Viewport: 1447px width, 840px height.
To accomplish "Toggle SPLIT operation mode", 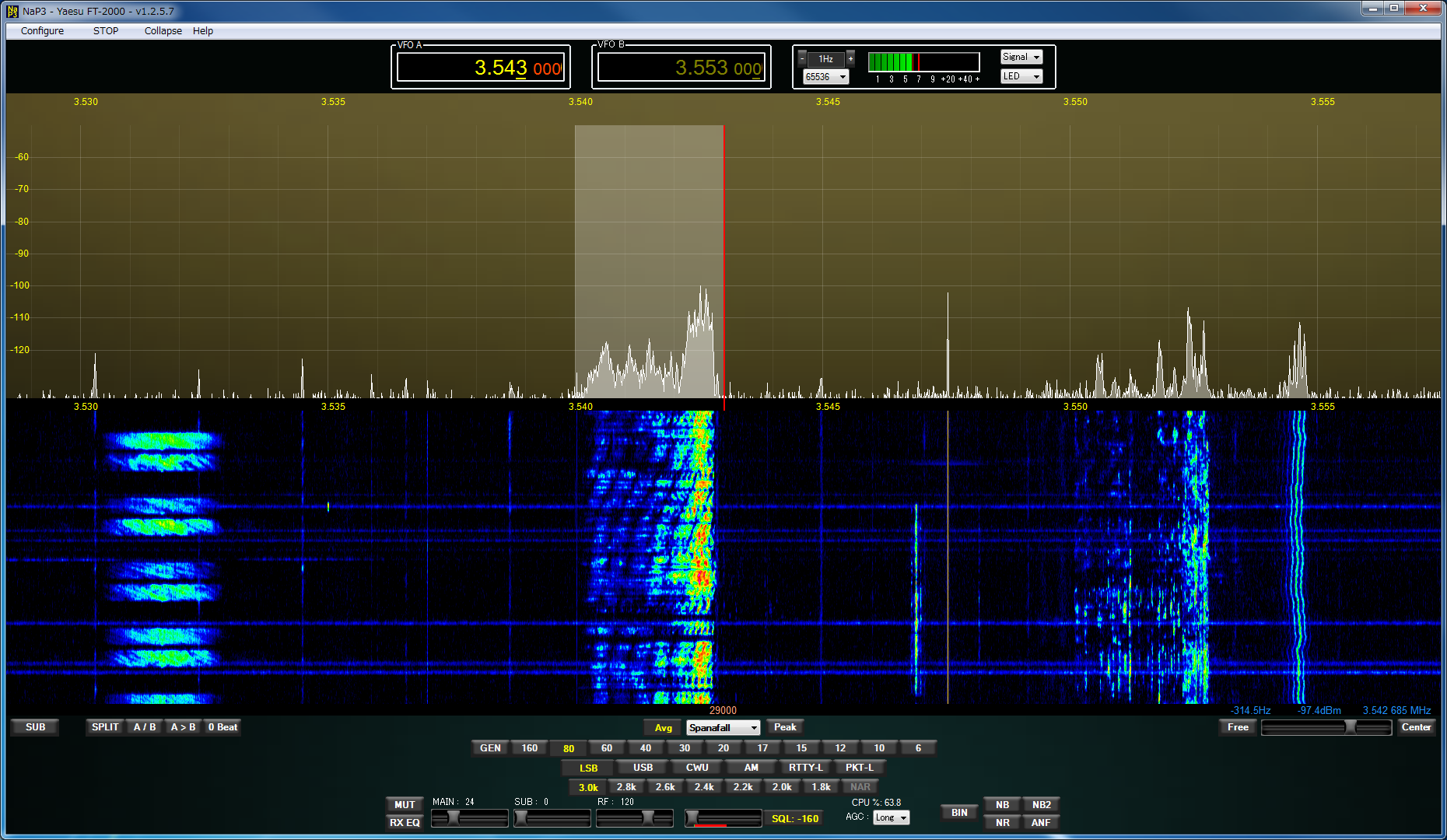I will coord(105,727).
